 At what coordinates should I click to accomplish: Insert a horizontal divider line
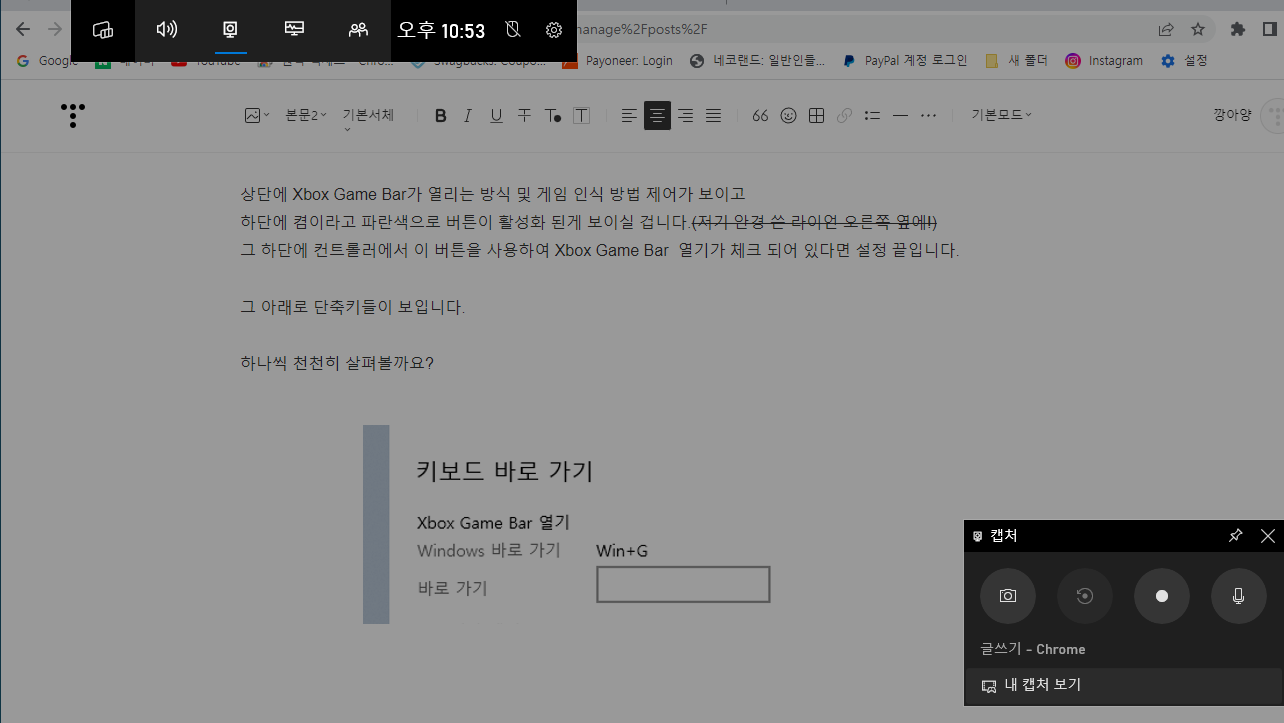click(900, 116)
